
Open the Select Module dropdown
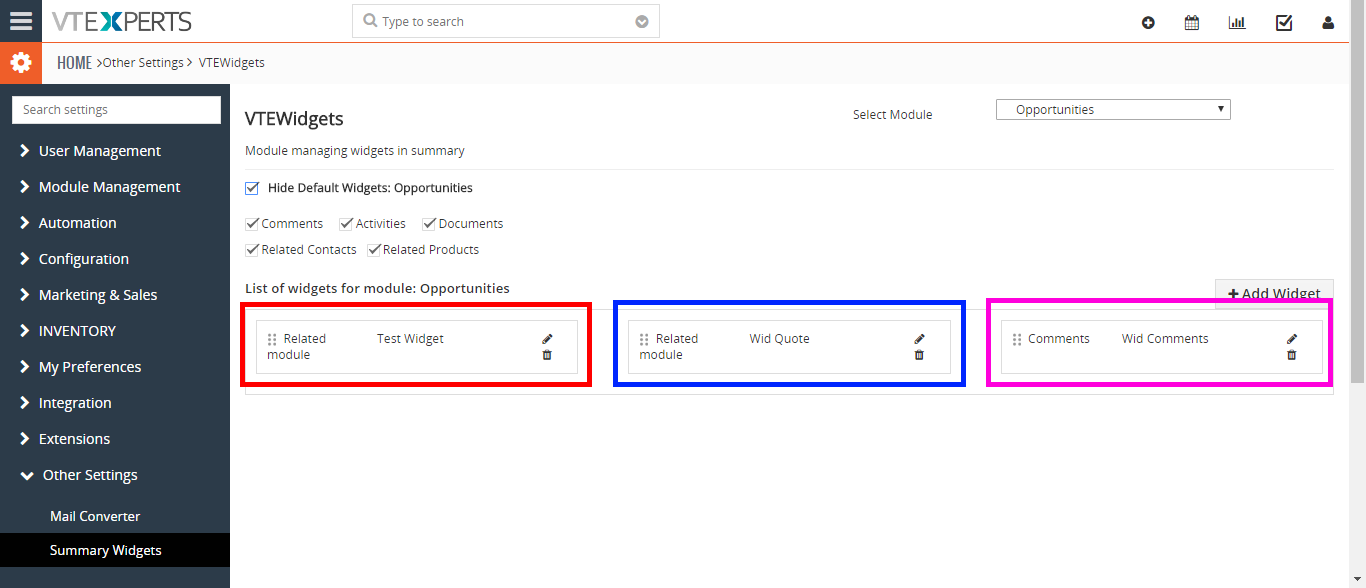pos(1113,110)
